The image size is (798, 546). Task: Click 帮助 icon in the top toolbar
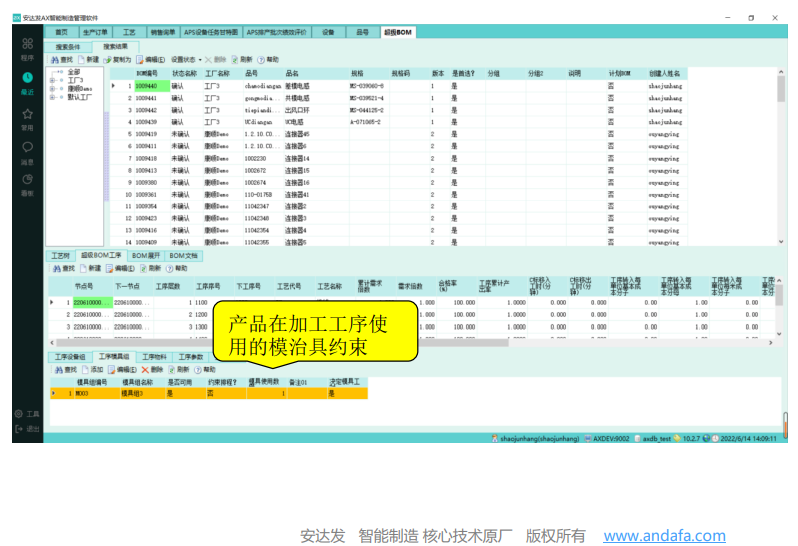[267, 60]
